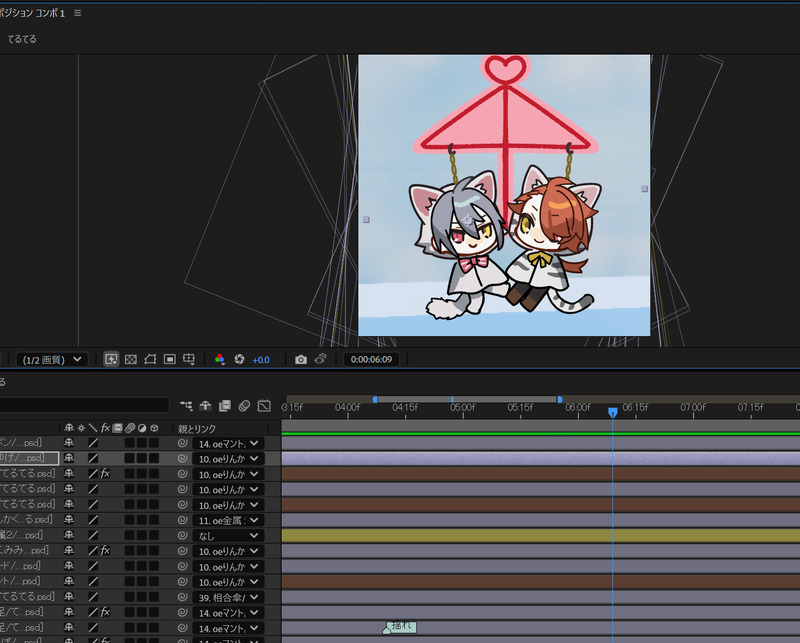Open grid and guide options icon
The width and height of the screenshot is (800, 643).
coord(189,359)
